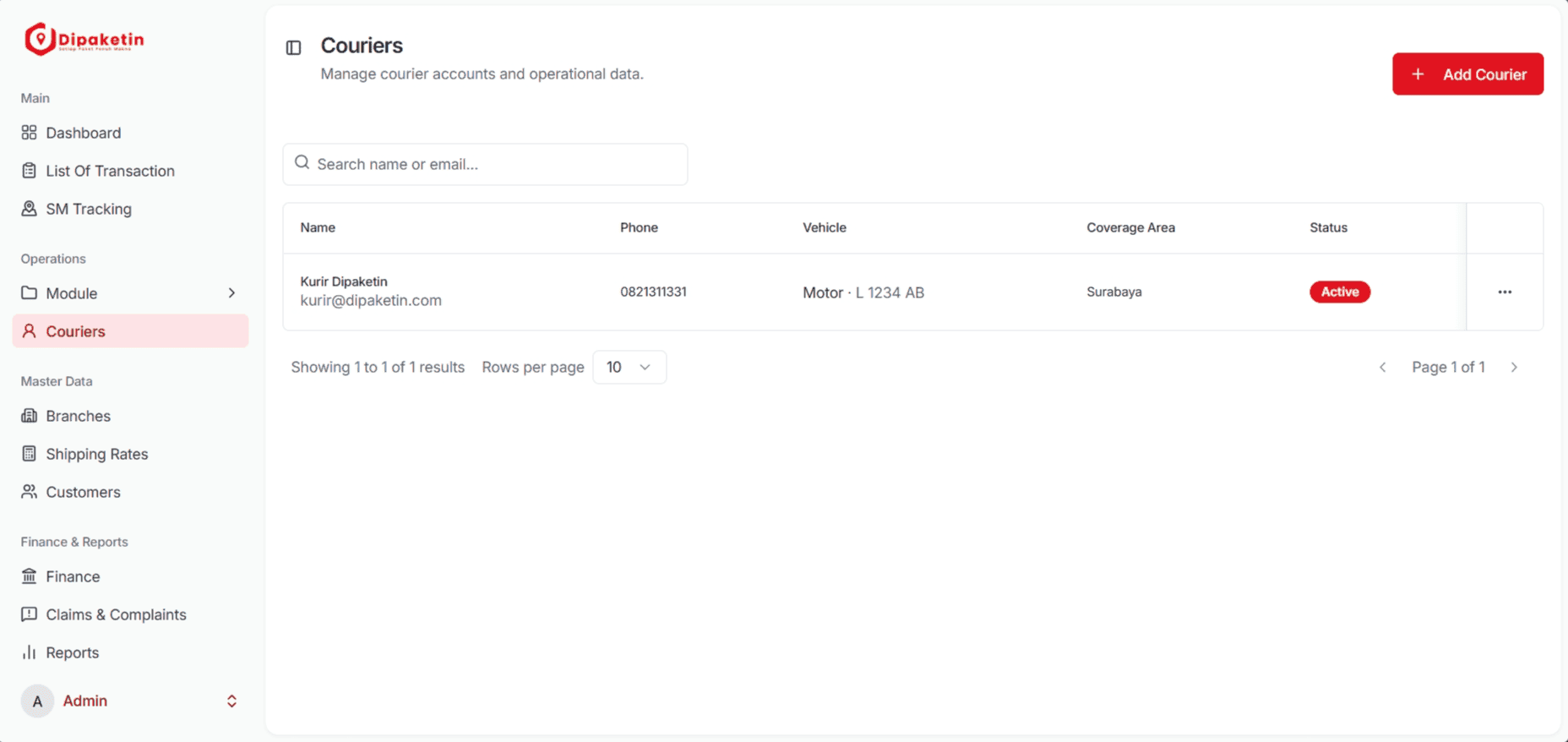Screen dimensions: 1568x742
Task: Click the Dashboard grid icon
Action: 29,133
